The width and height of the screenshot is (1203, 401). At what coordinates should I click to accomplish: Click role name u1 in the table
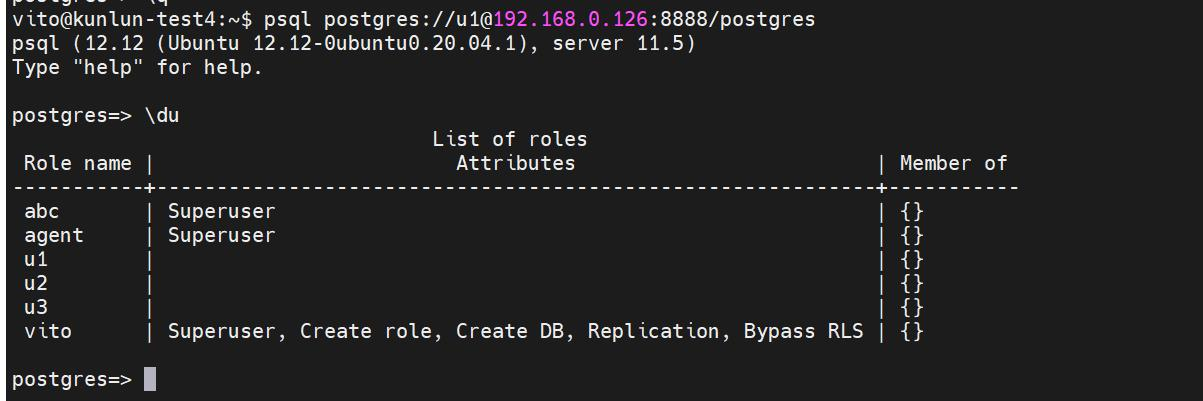(36, 260)
